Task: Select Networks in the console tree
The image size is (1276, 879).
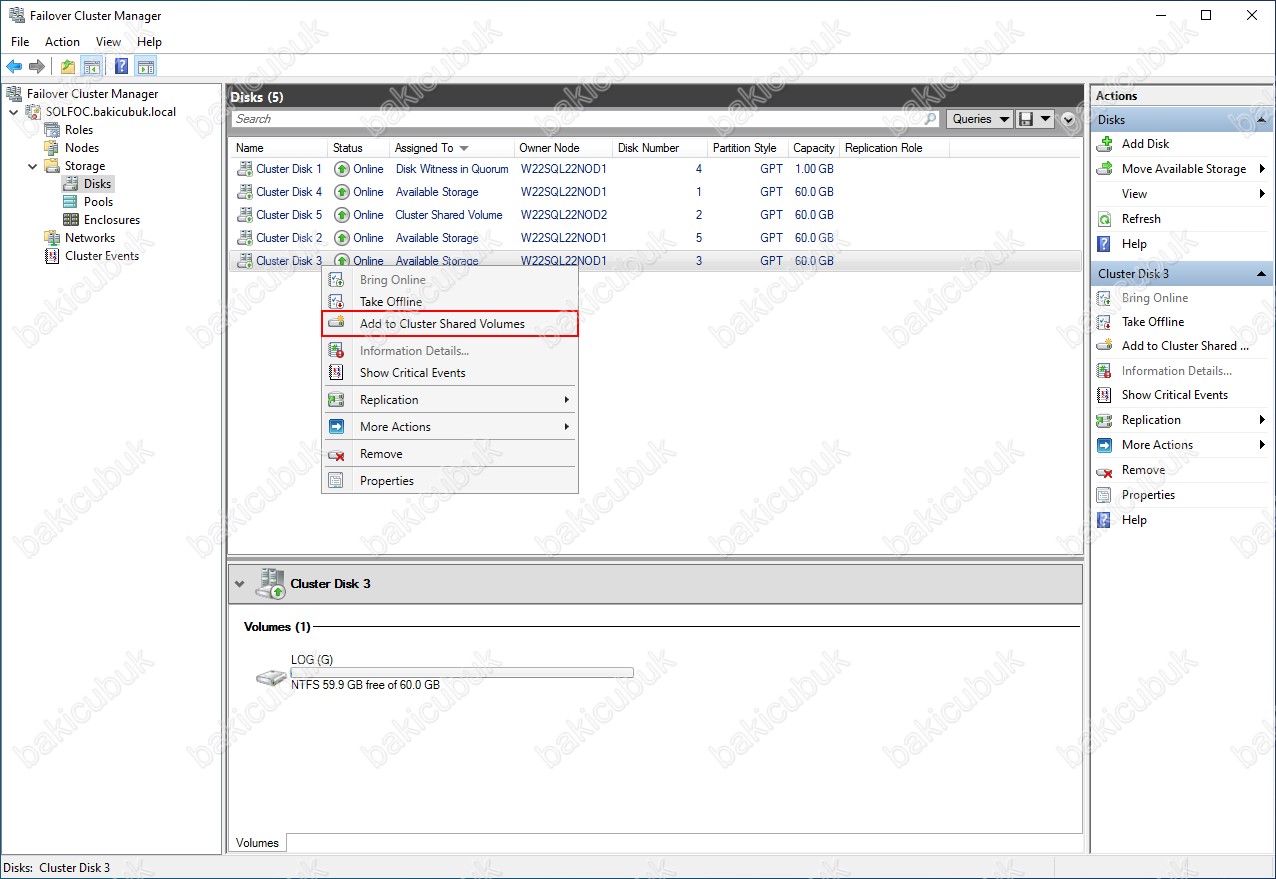Action: 90,238
